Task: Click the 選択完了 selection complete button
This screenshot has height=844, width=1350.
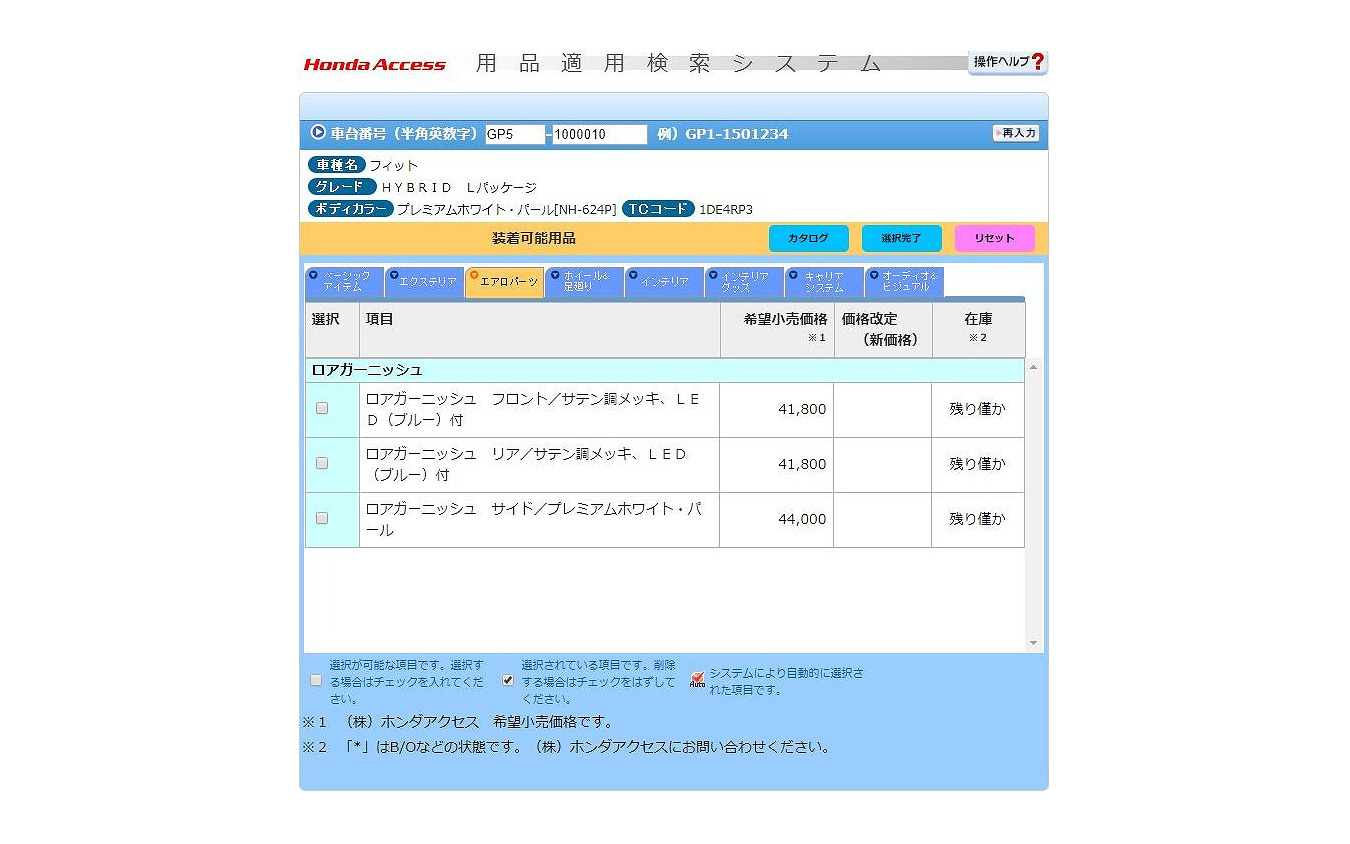Action: pos(902,238)
